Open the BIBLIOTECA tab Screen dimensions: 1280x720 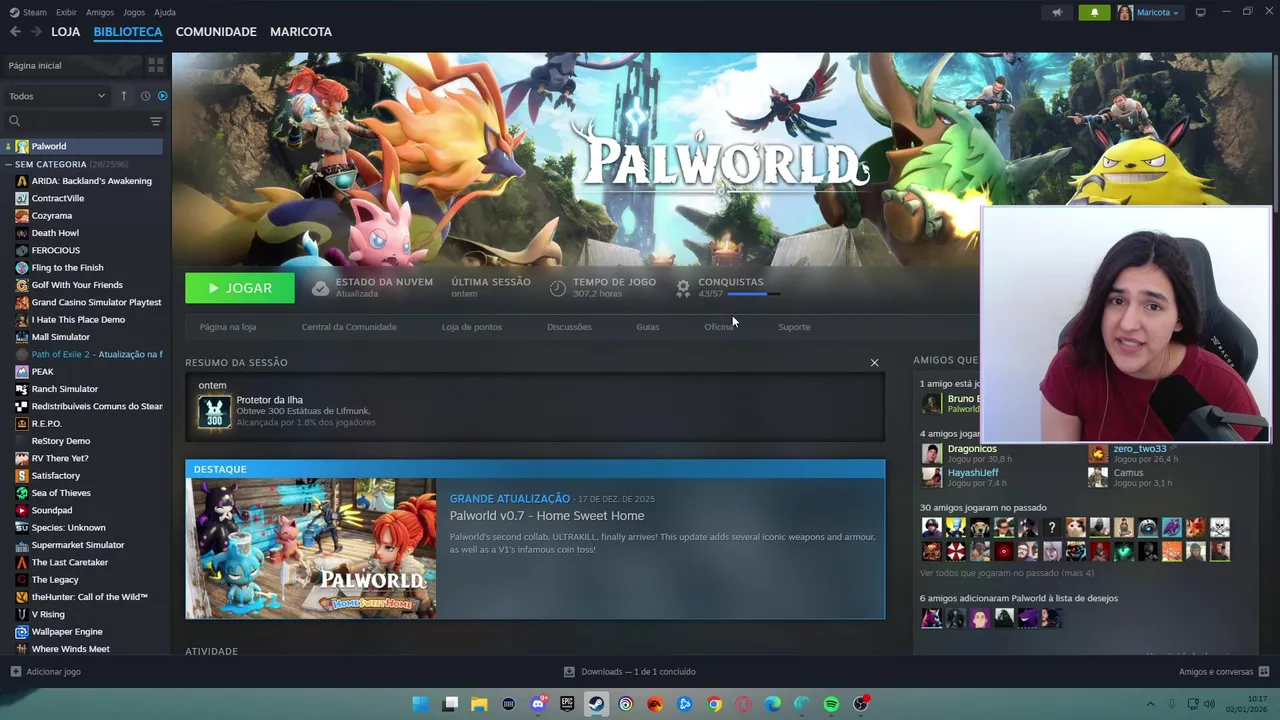coord(128,32)
